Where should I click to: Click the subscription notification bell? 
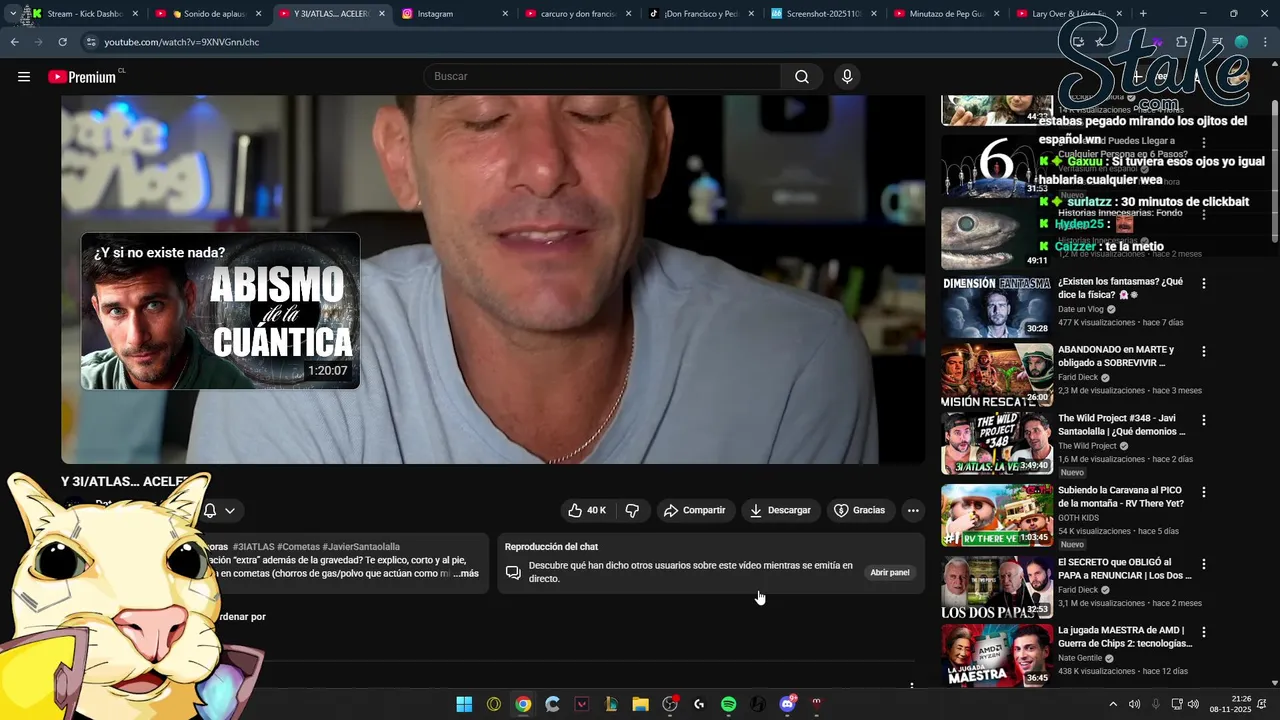point(210,510)
